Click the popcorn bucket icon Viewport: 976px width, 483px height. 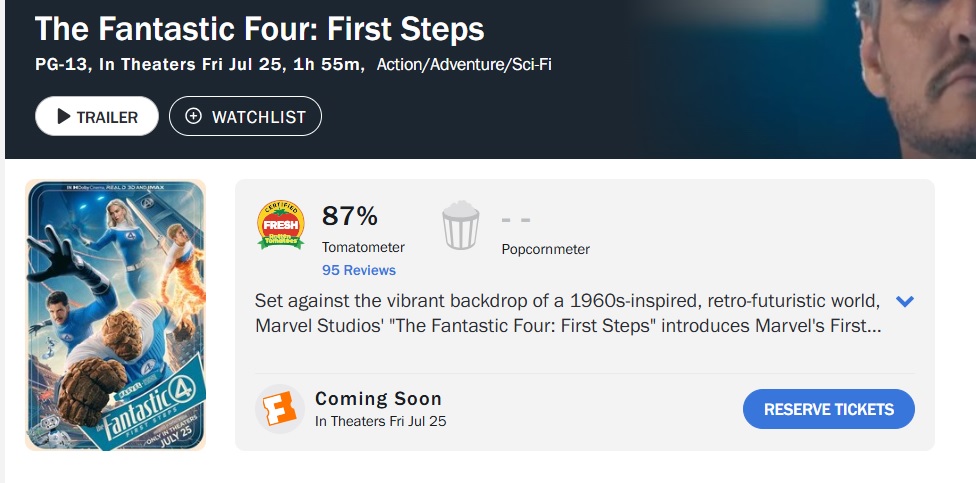(x=461, y=225)
